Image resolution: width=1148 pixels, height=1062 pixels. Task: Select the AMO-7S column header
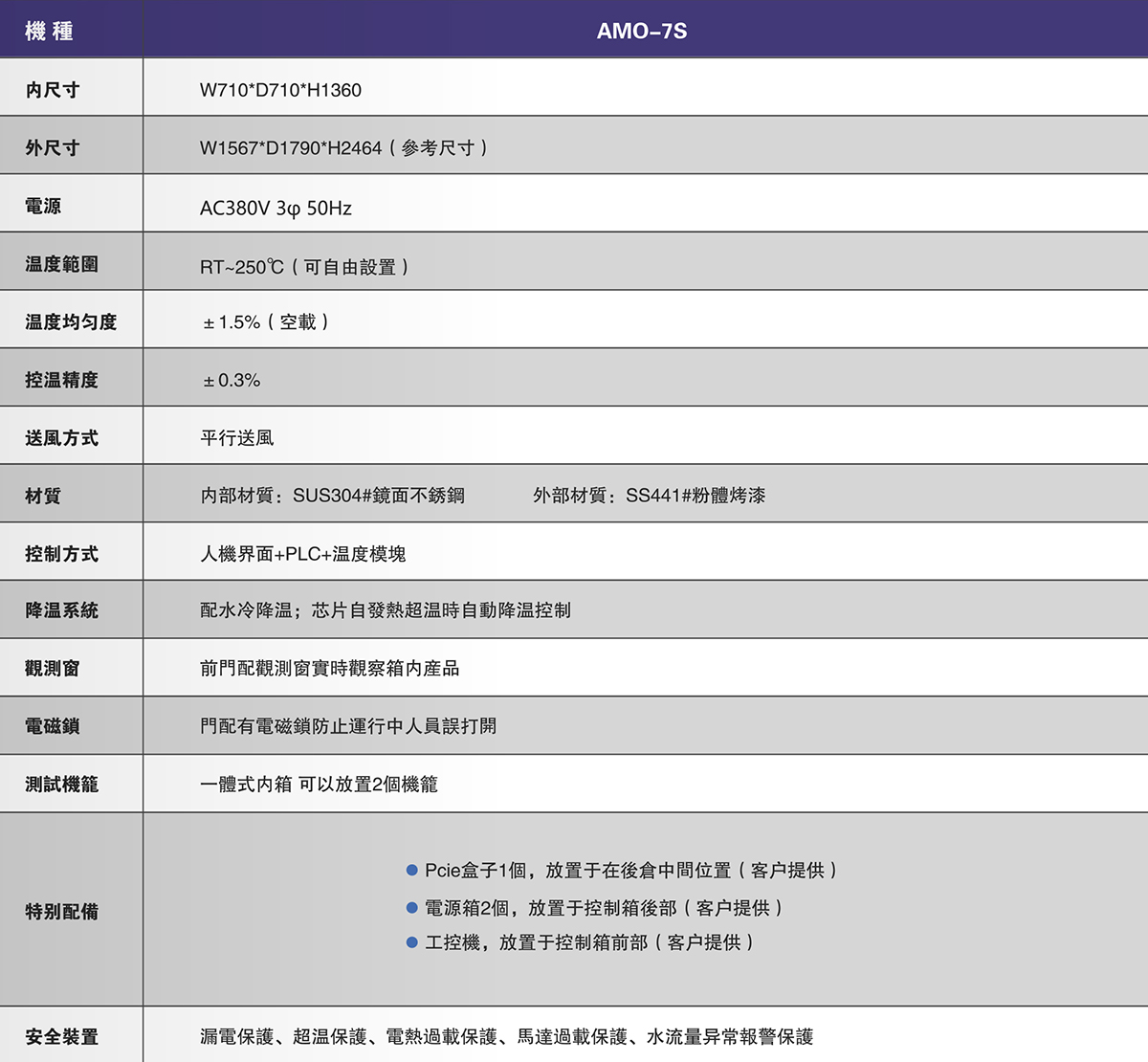(x=641, y=31)
